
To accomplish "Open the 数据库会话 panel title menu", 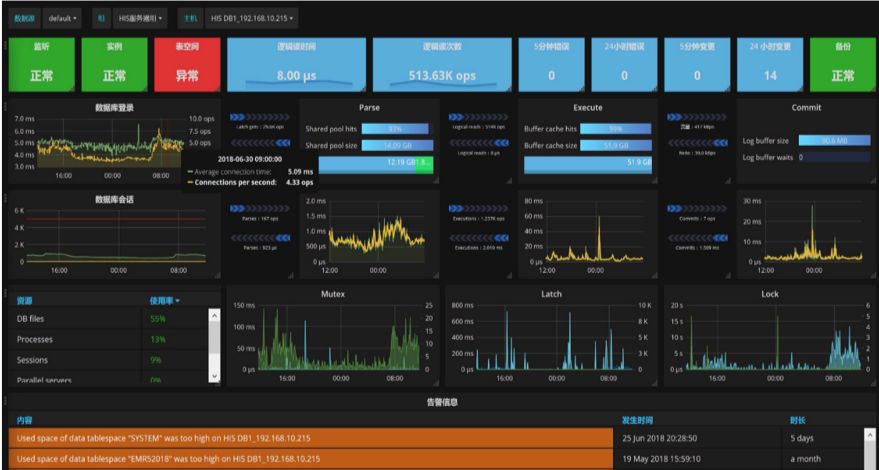I will point(114,199).
